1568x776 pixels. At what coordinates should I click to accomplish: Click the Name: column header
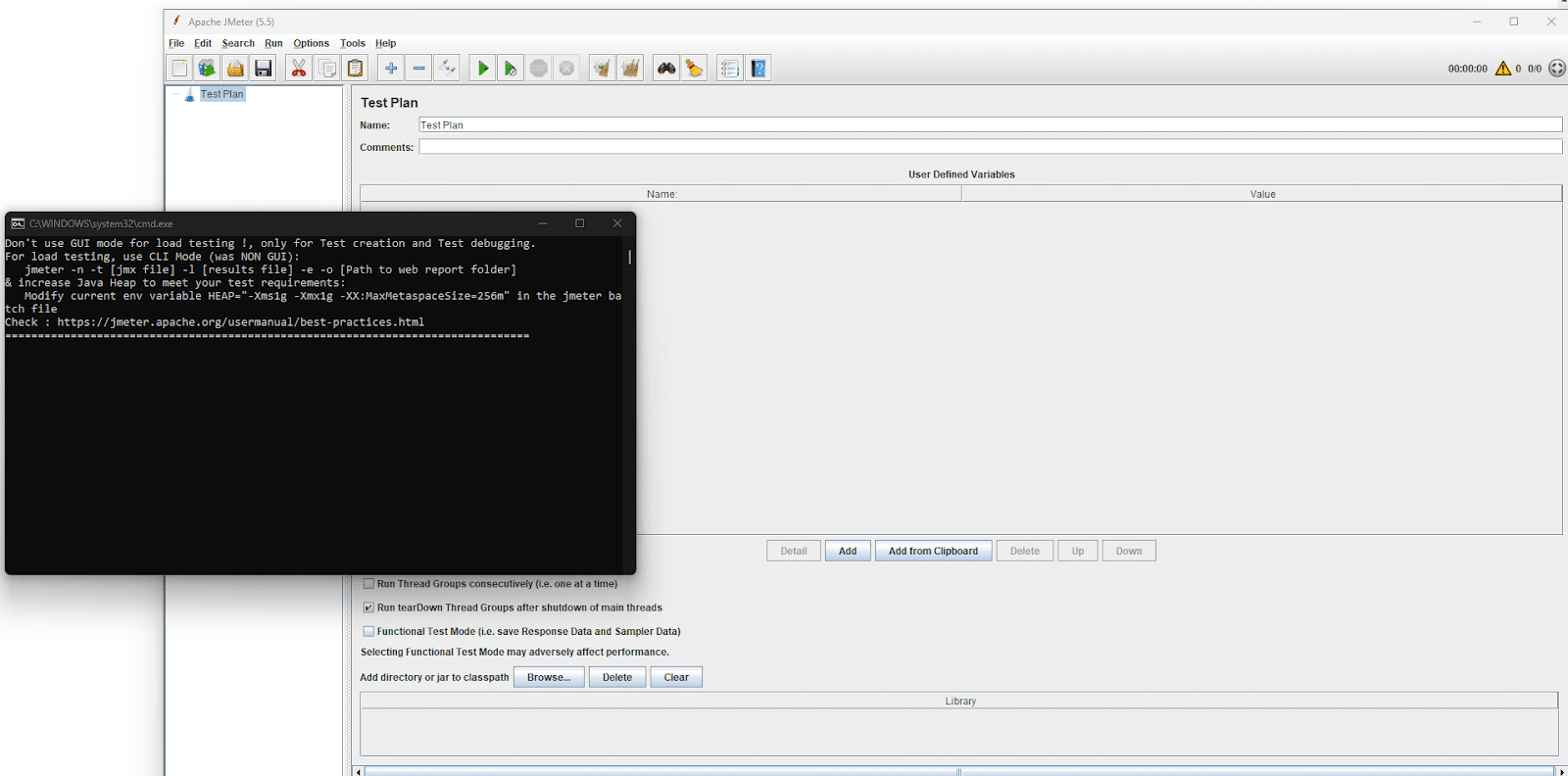pyautogui.click(x=661, y=194)
